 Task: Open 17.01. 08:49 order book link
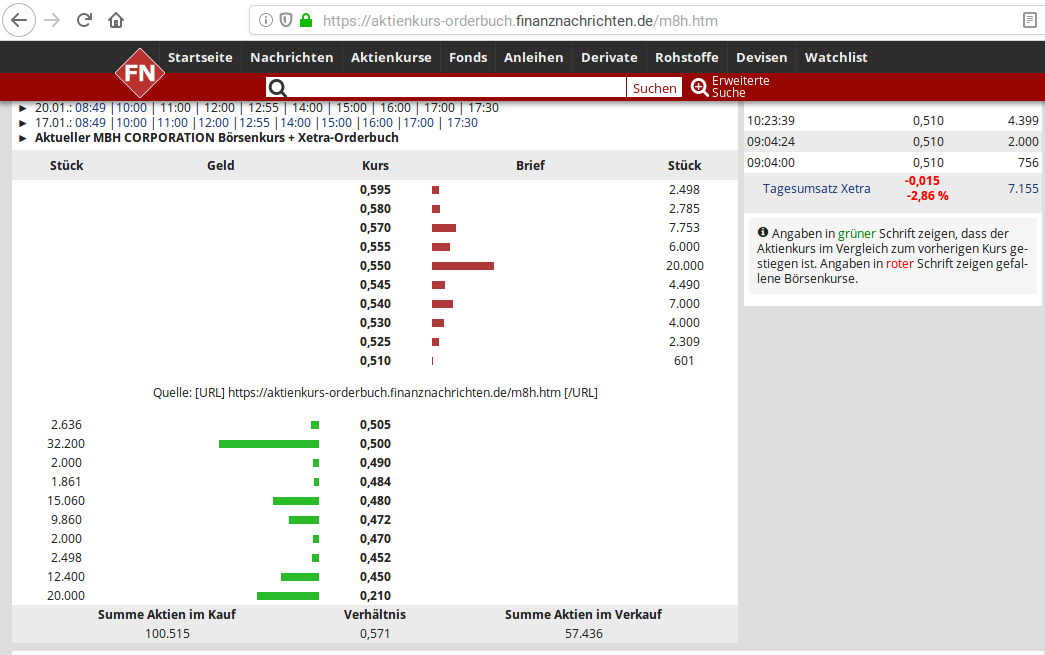click(90, 123)
